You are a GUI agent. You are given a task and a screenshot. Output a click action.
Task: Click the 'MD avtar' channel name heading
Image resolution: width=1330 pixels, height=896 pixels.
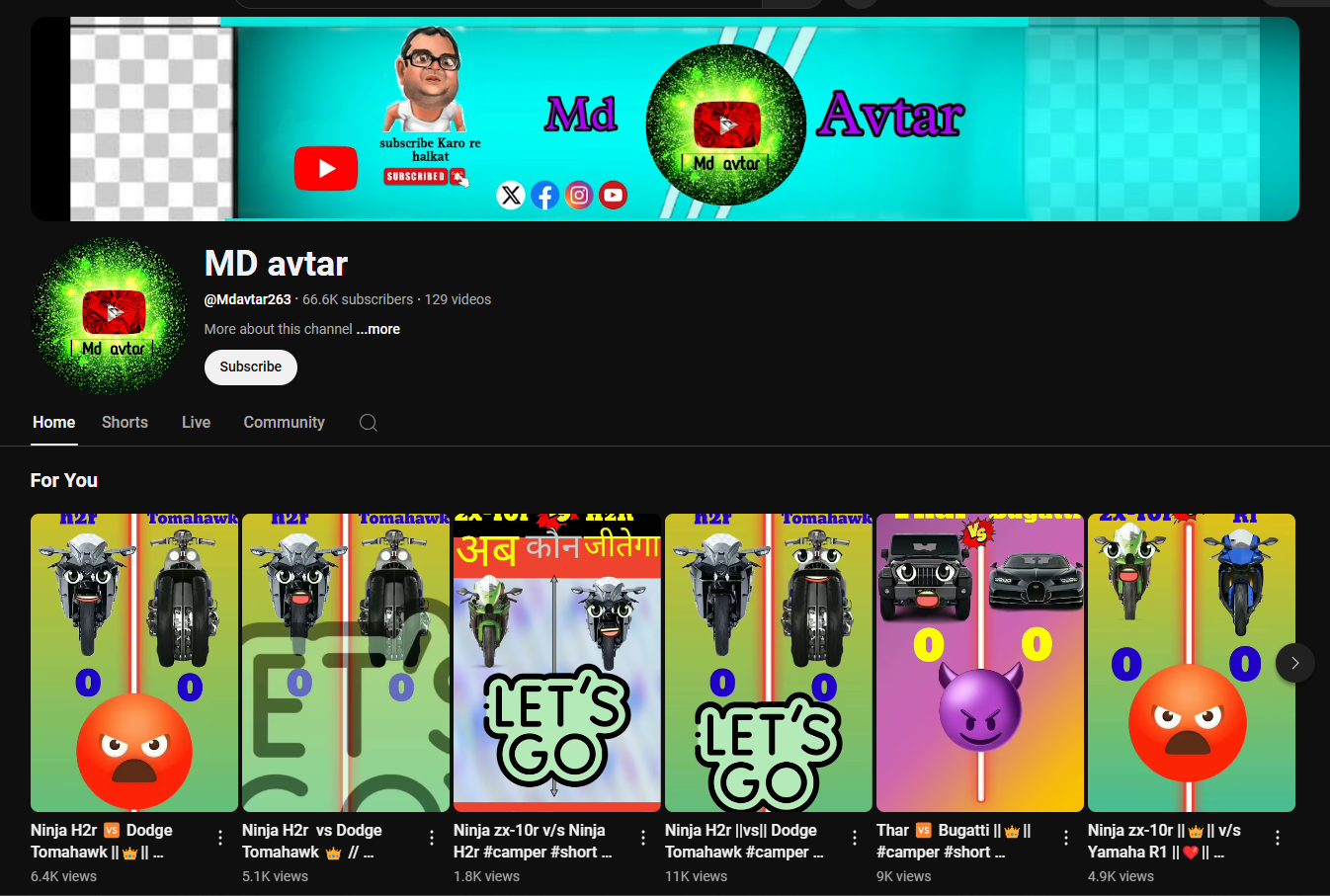276,264
